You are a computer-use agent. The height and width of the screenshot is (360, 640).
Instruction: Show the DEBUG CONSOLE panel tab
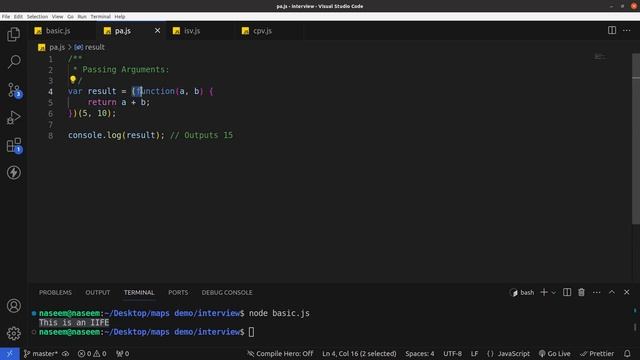tap(227, 292)
